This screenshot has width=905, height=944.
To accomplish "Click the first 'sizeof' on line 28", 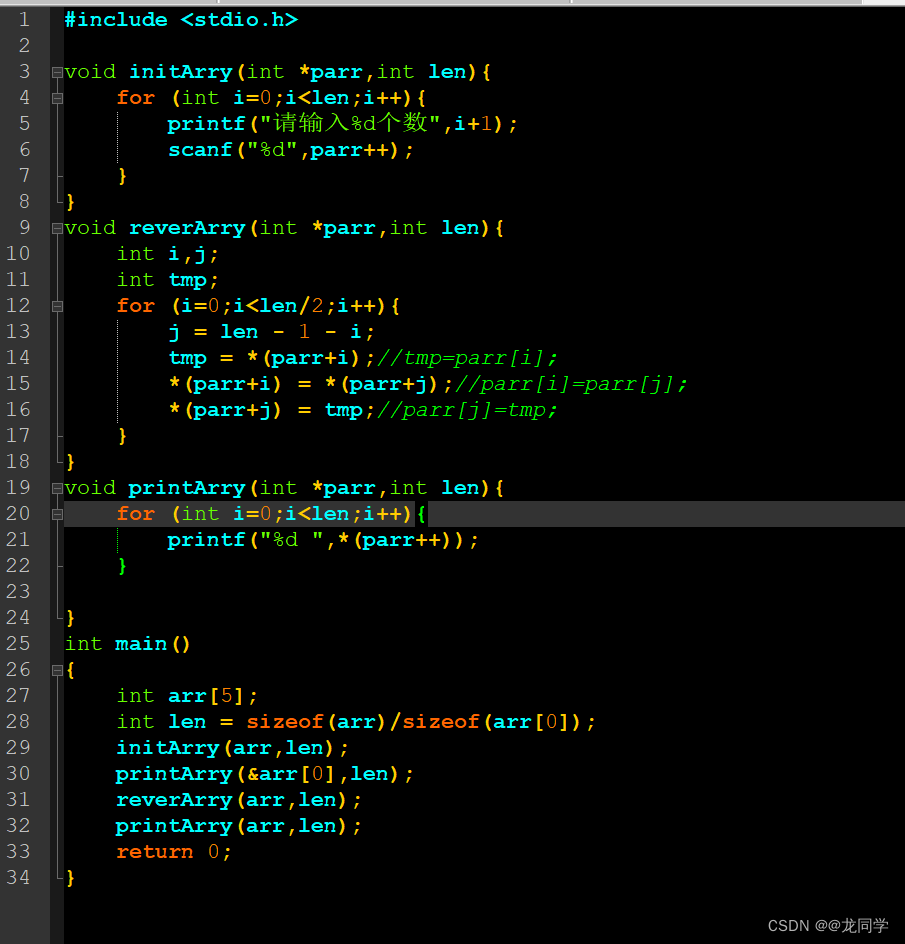I will click(284, 722).
